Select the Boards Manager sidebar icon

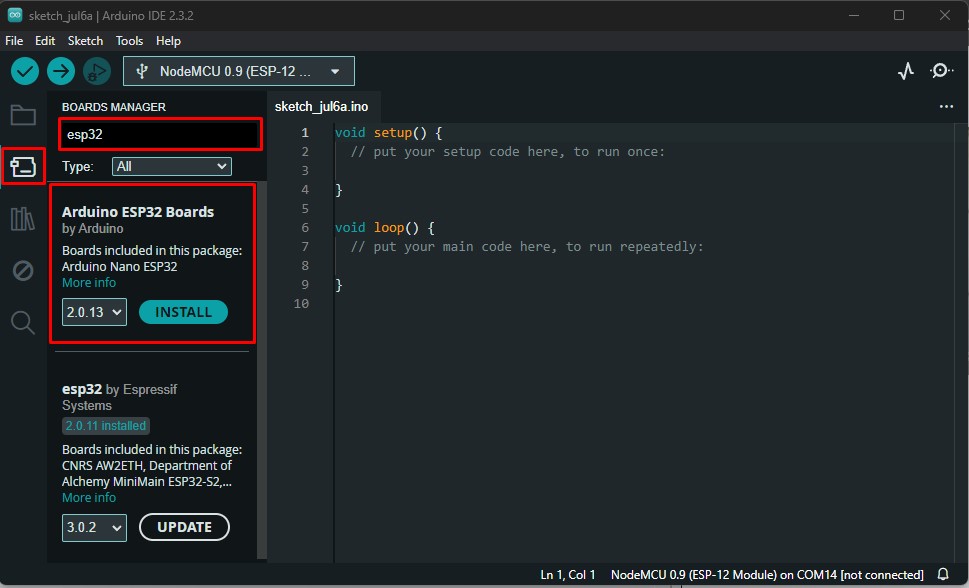pos(23,166)
